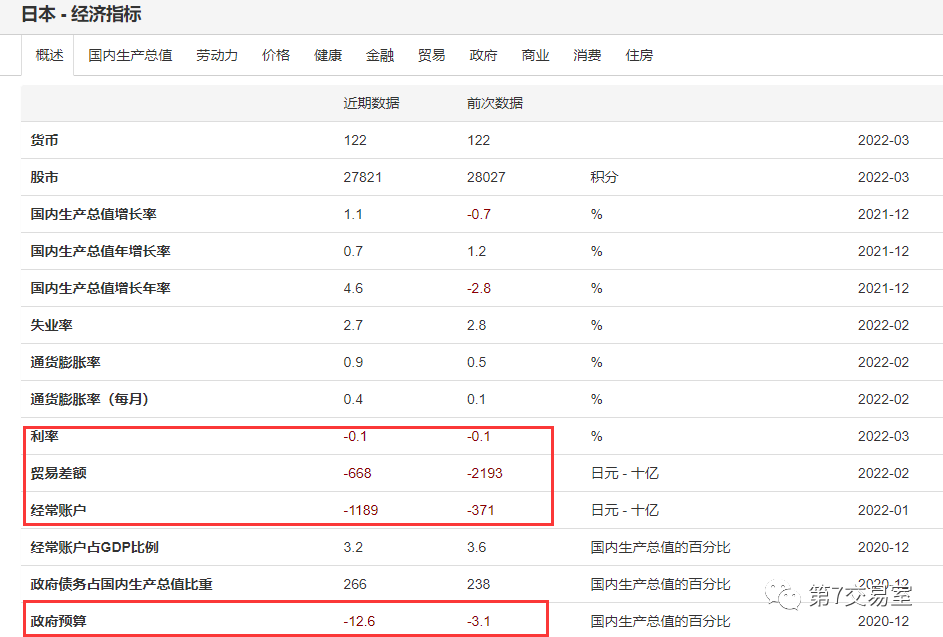Select the GDP annualized value 4.6
This screenshot has width=943, height=637.
pyautogui.click(x=353, y=288)
